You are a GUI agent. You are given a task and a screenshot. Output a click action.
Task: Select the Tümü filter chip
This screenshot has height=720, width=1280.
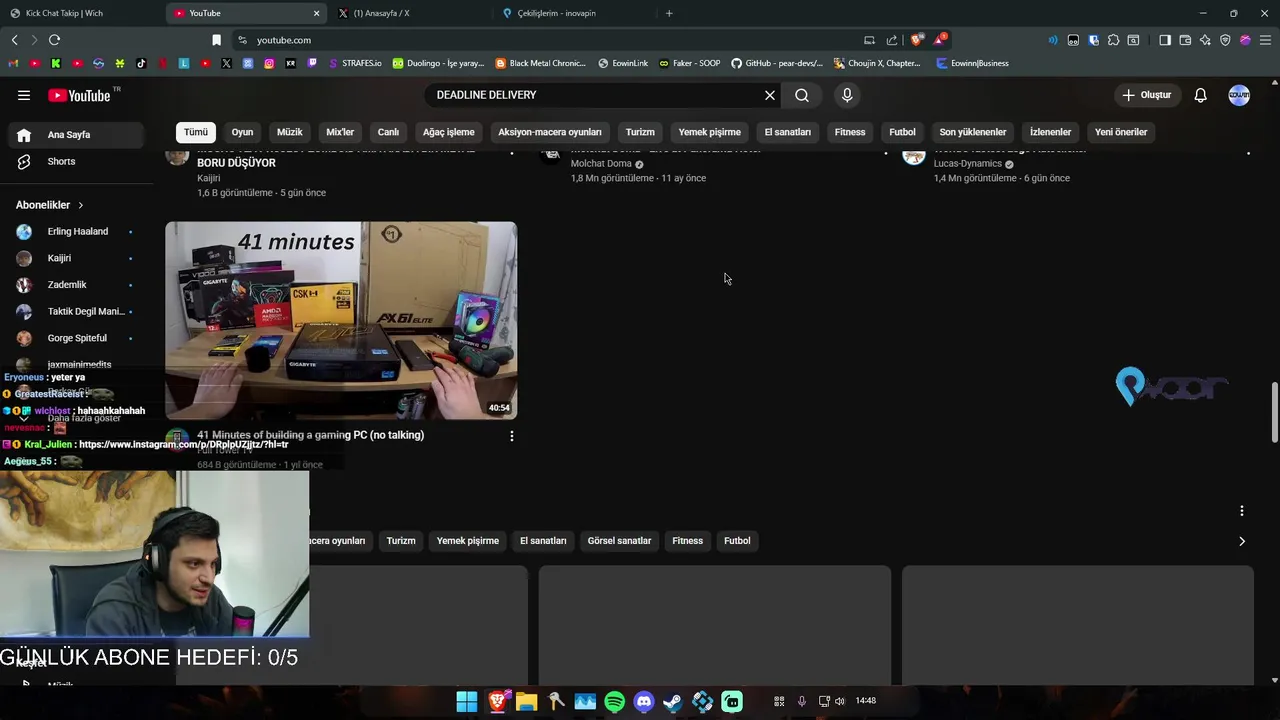tap(196, 132)
